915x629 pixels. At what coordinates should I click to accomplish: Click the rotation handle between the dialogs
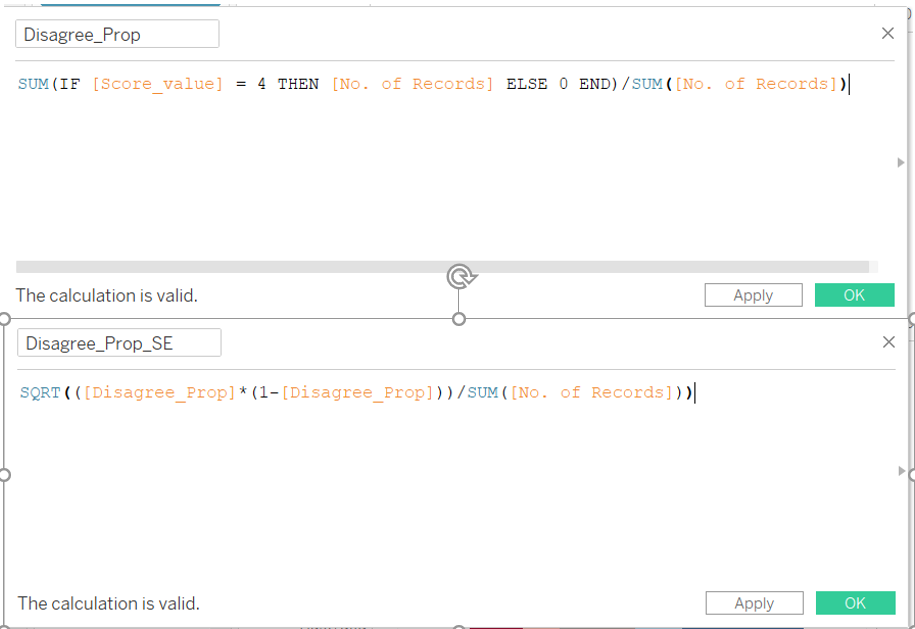(x=459, y=276)
